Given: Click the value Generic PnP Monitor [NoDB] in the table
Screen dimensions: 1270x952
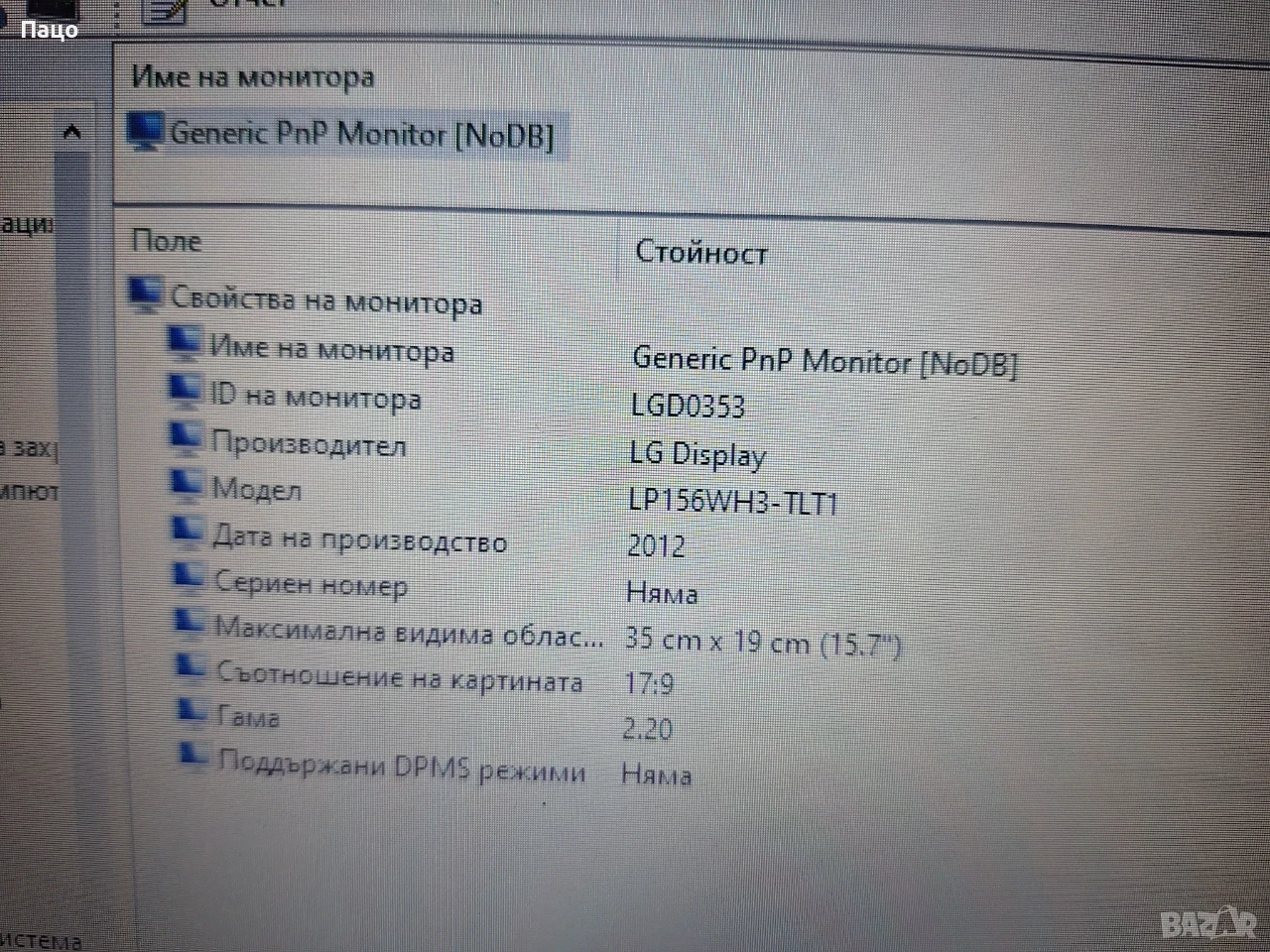Looking at the screenshot, I should (x=825, y=361).
